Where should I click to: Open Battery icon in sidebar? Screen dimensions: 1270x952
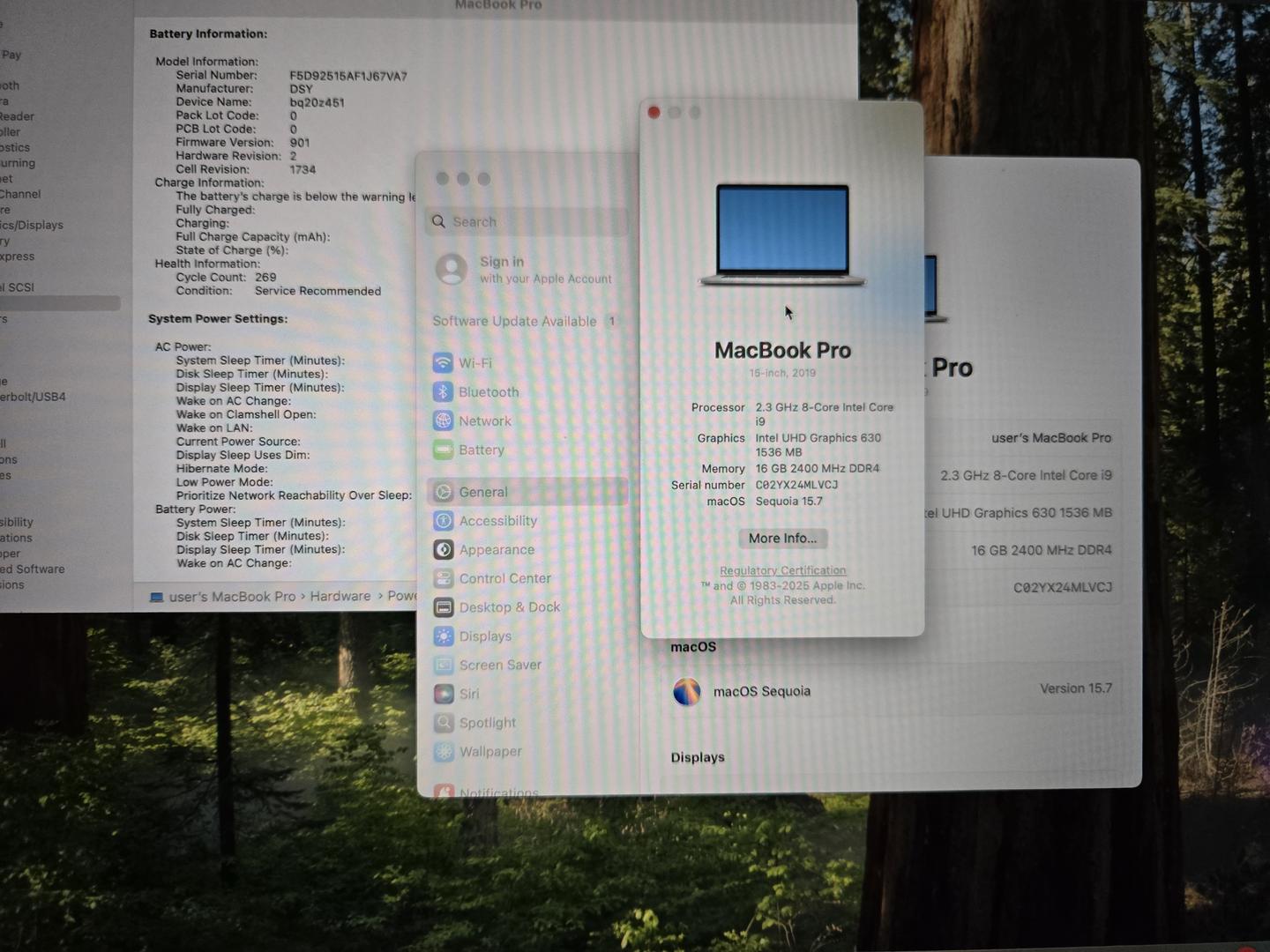443,450
